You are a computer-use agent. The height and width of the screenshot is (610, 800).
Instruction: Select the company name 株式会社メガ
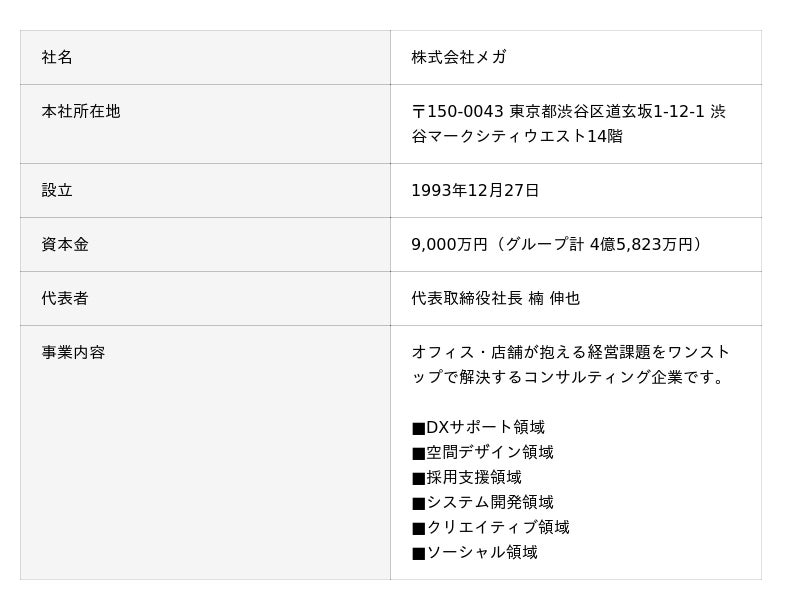(x=459, y=57)
